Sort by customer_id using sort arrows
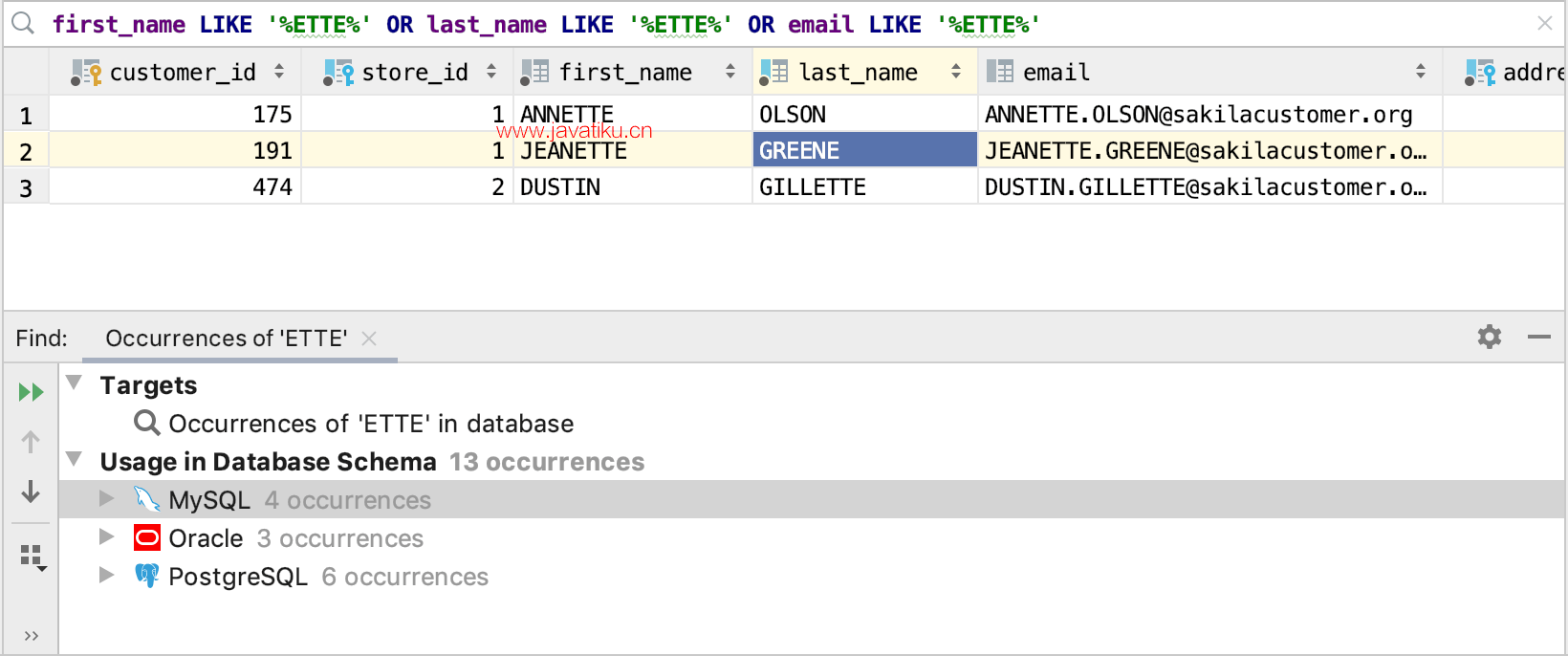1568x656 pixels. click(279, 72)
